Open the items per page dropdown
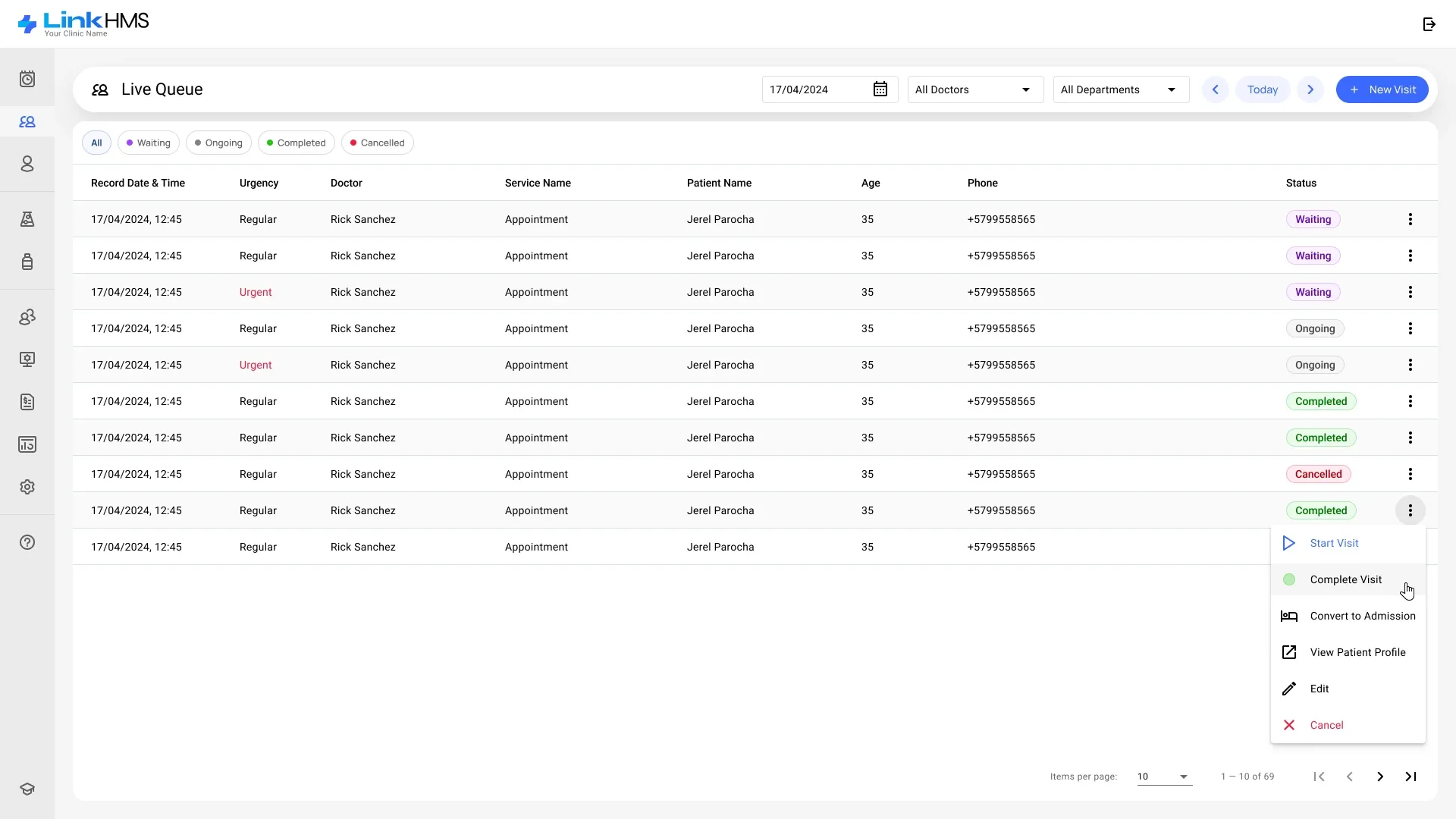Image resolution: width=1456 pixels, height=819 pixels. point(1164,777)
